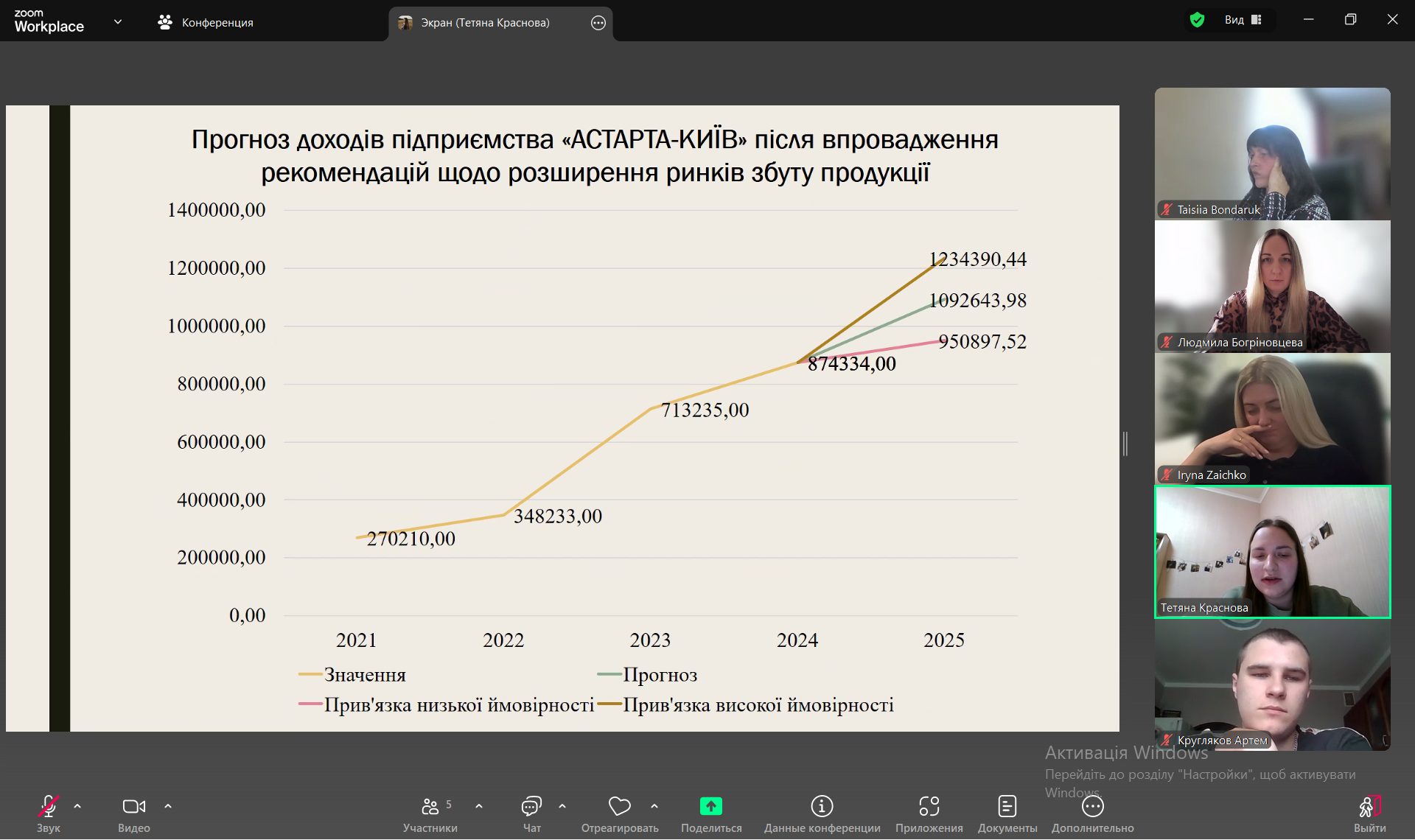The height and width of the screenshot is (840, 1415).
Task: Click the green Поделиться share screen button
Action: pyautogui.click(x=711, y=808)
